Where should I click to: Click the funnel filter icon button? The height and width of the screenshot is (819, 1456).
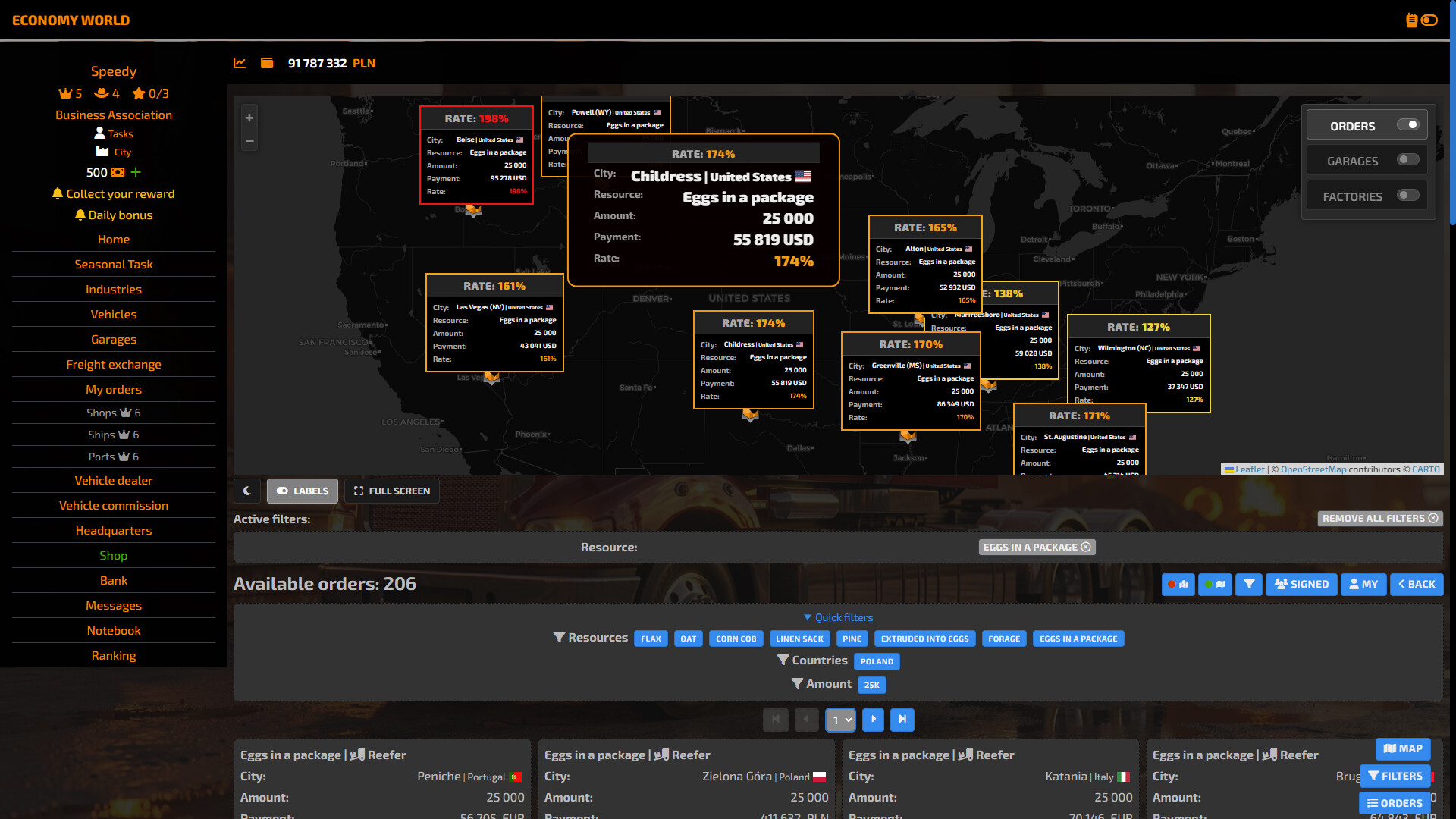pyautogui.click(x=1249, y=584)
